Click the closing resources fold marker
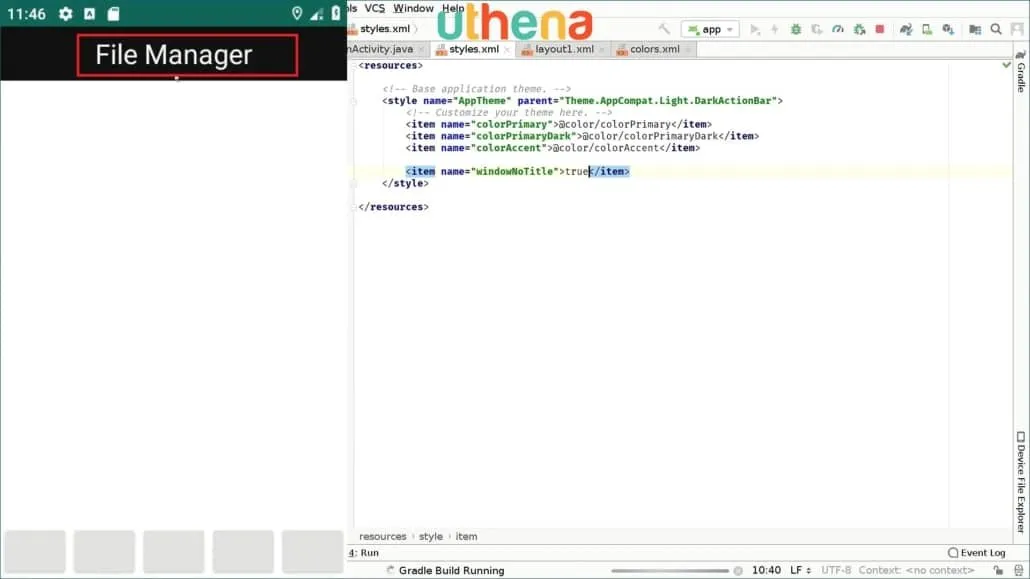The width and height of the screenshot is (1030, 579). tap(353, 207)
